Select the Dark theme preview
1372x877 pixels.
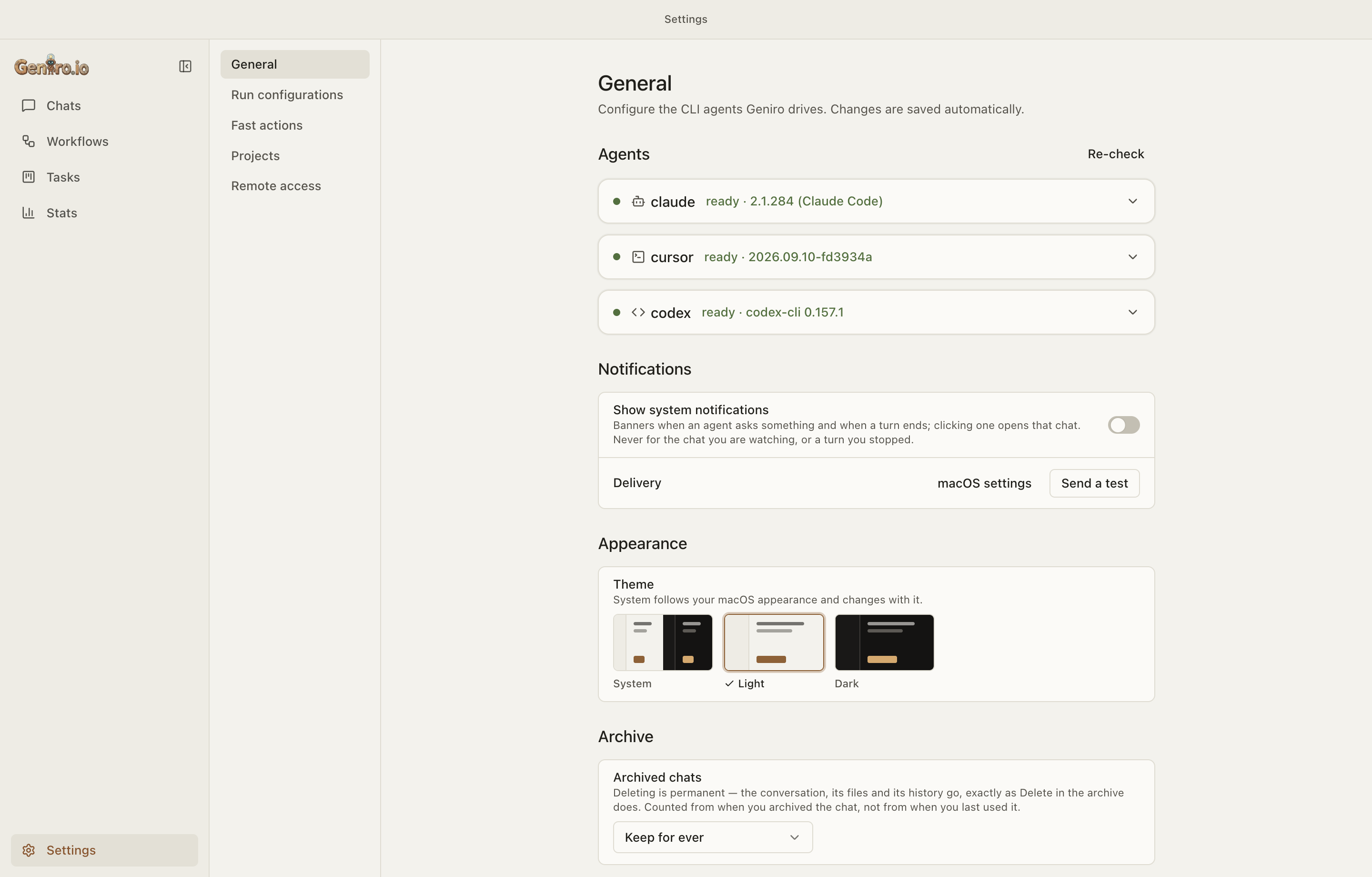884,642
